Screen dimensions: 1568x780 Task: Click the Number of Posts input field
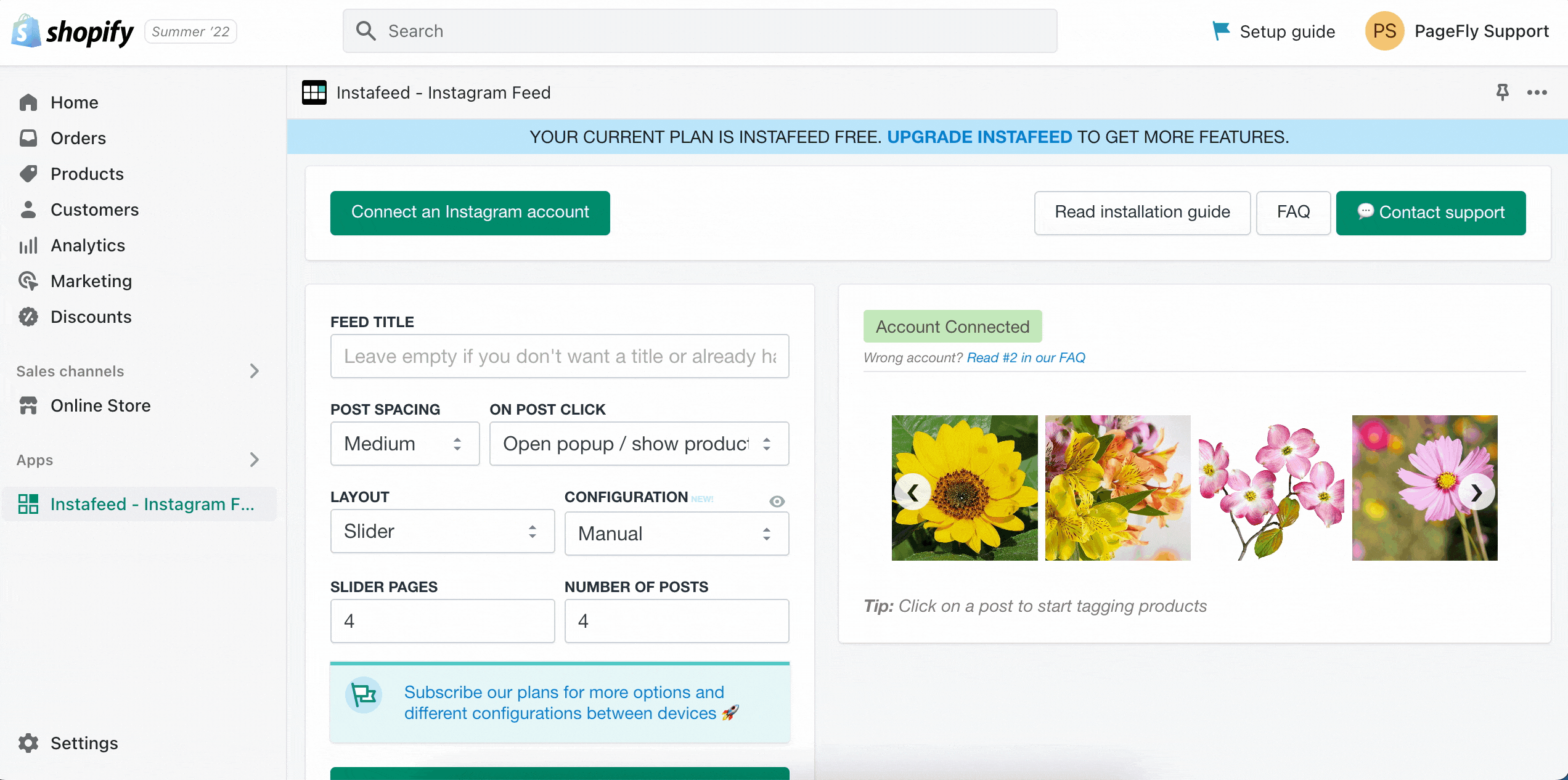coord(677,621)
